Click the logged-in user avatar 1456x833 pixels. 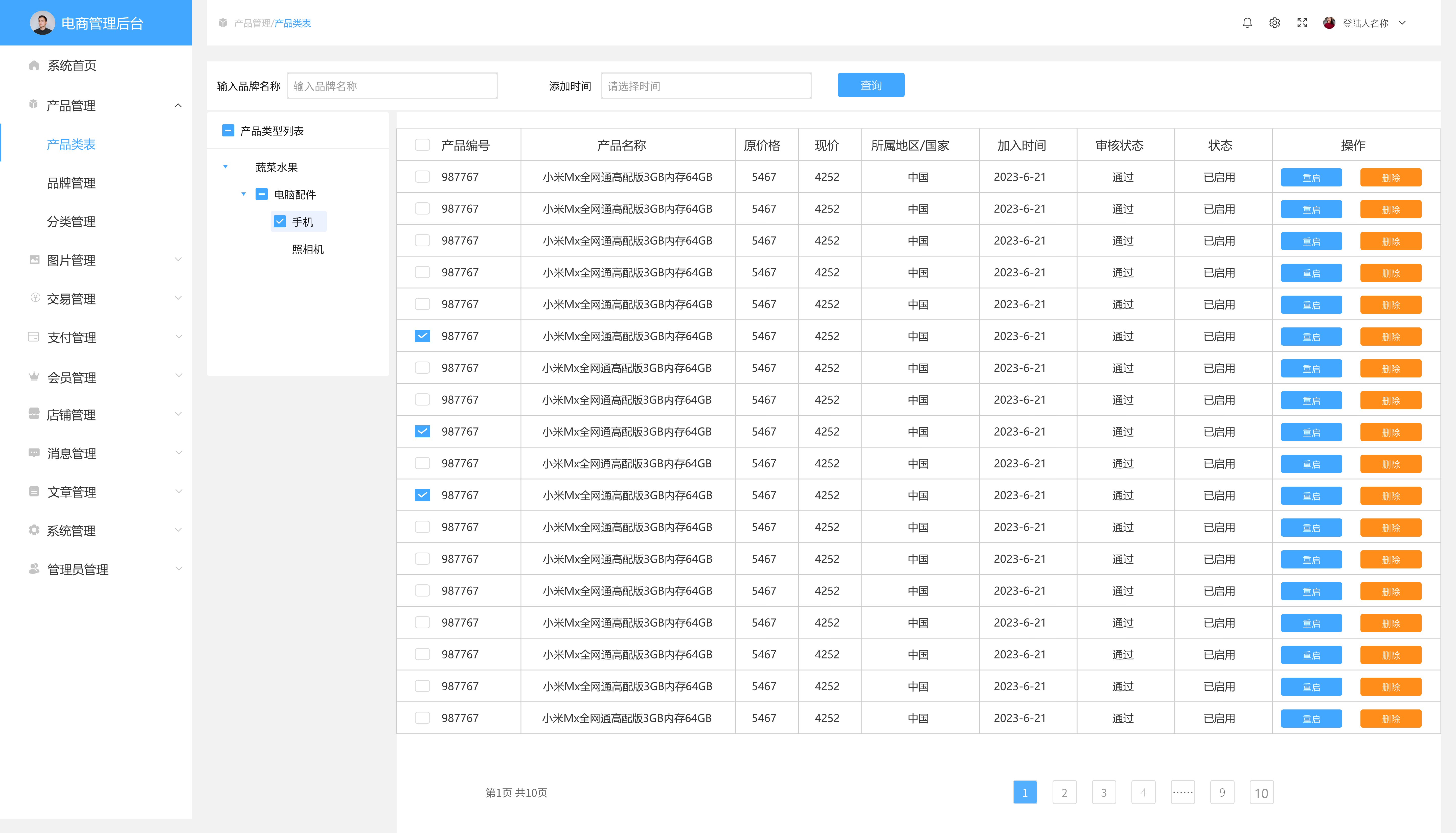(x=1329, y=23)
